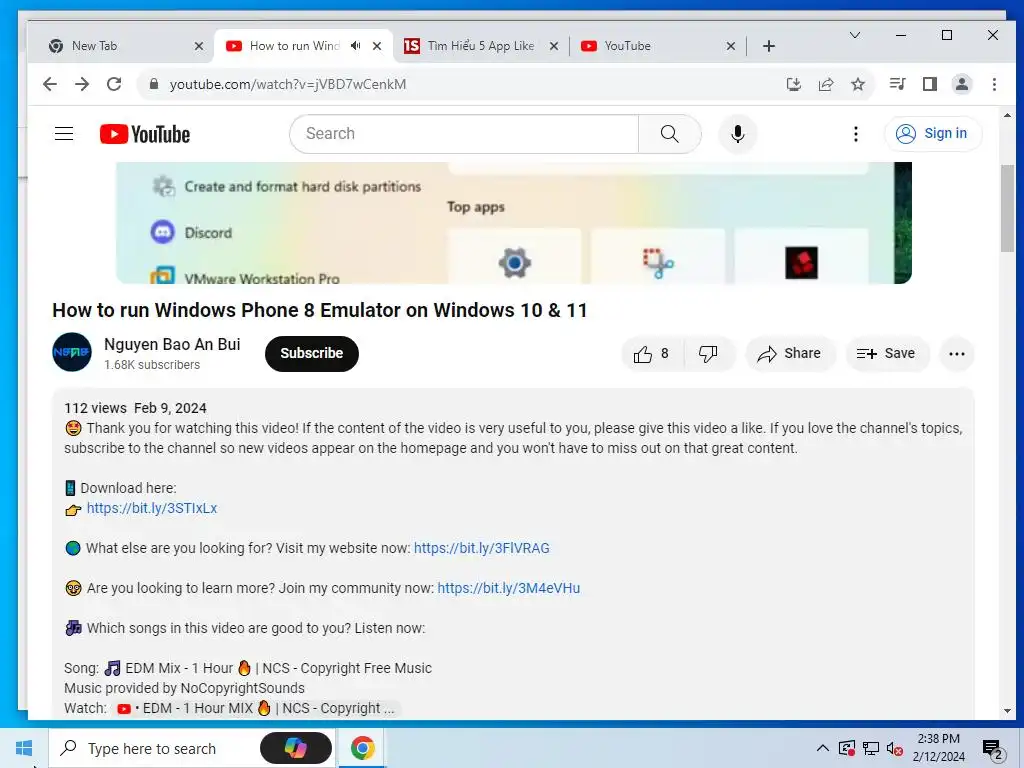
Task: Open the notification center
Action: coord(993,750)
